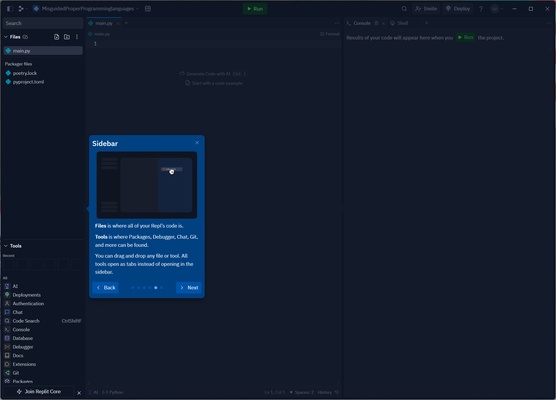Image resolution: width=556 pixels, height=400 pixels.
Task: Go Back in the Sidebar tour
Action: click(106, 288)
